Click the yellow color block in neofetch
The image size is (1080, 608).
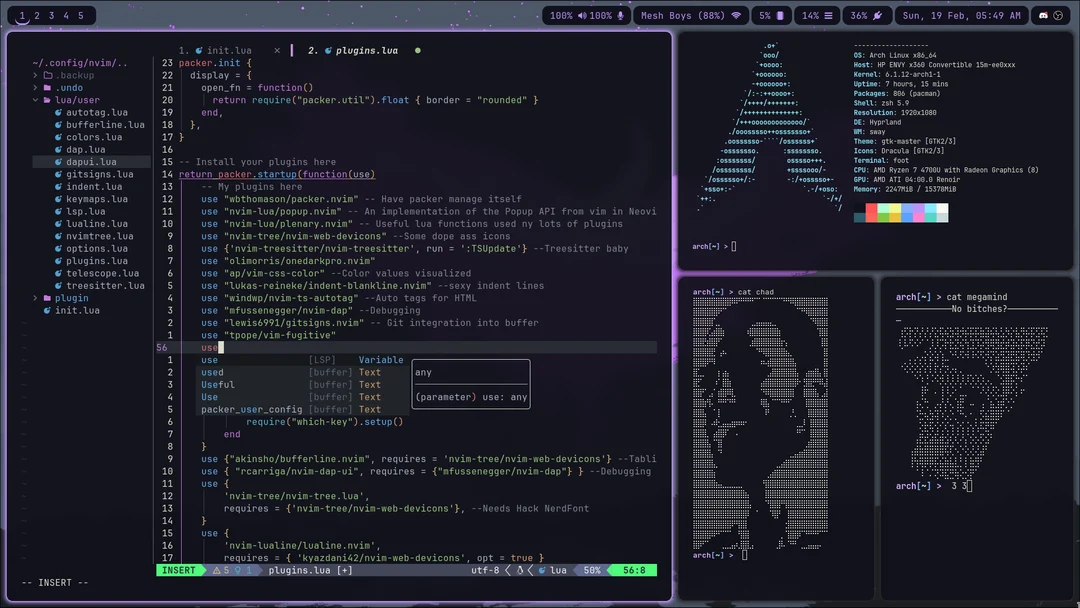(x=895, y=209)
